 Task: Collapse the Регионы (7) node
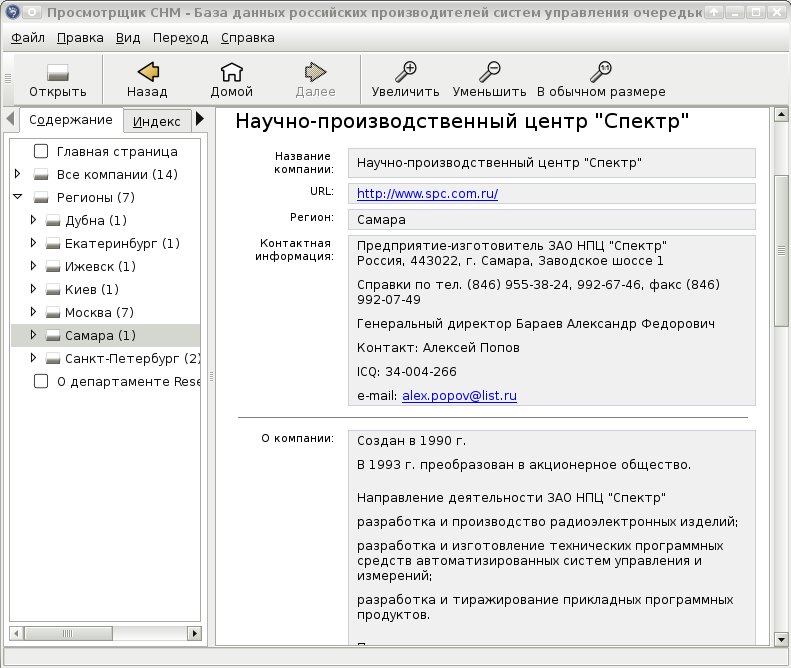[18, 197]
